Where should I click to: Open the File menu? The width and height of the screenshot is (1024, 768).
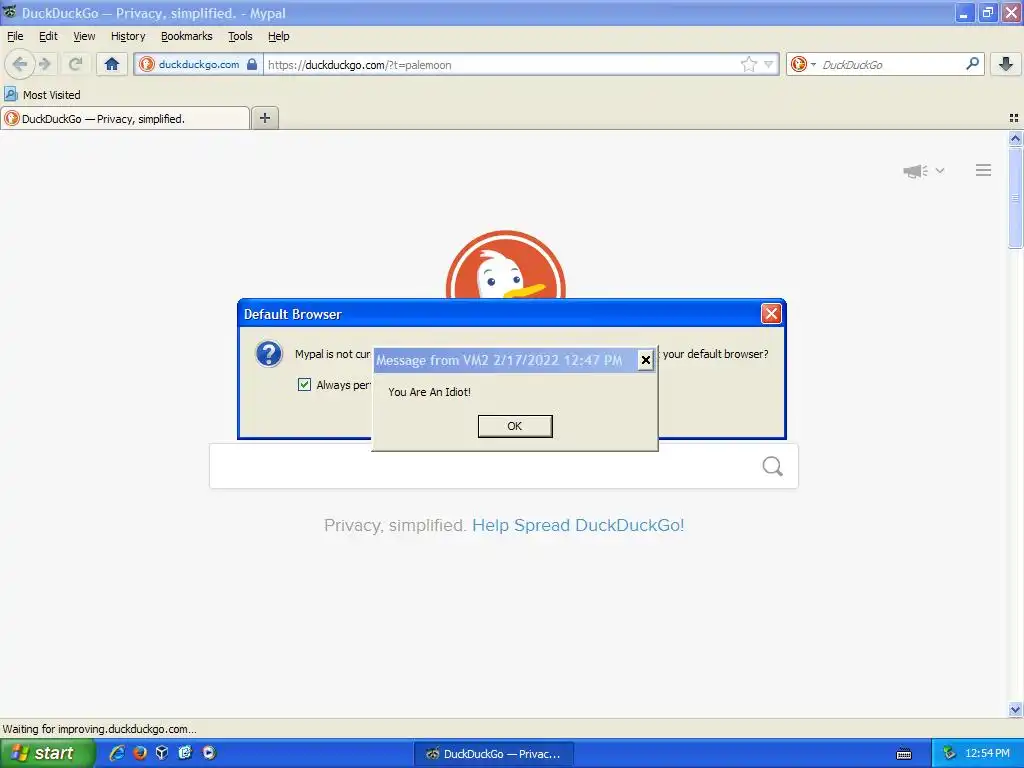(x=15, y=36)
